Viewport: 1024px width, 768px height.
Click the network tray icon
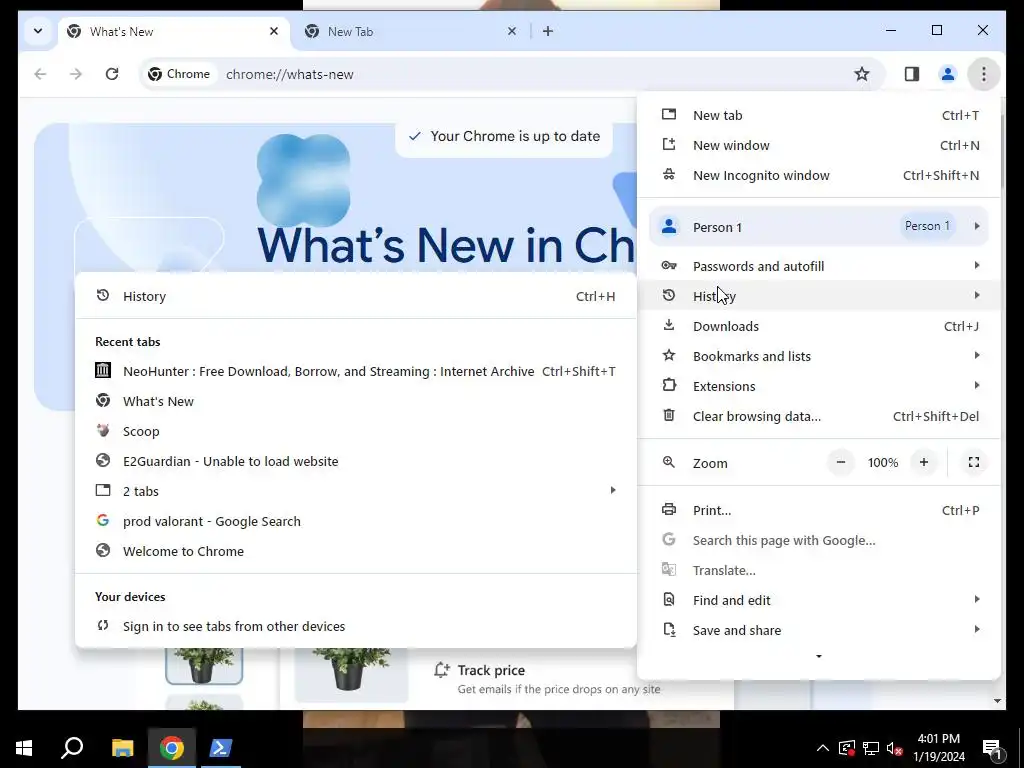pyautogui.click(x=871, y=748)
